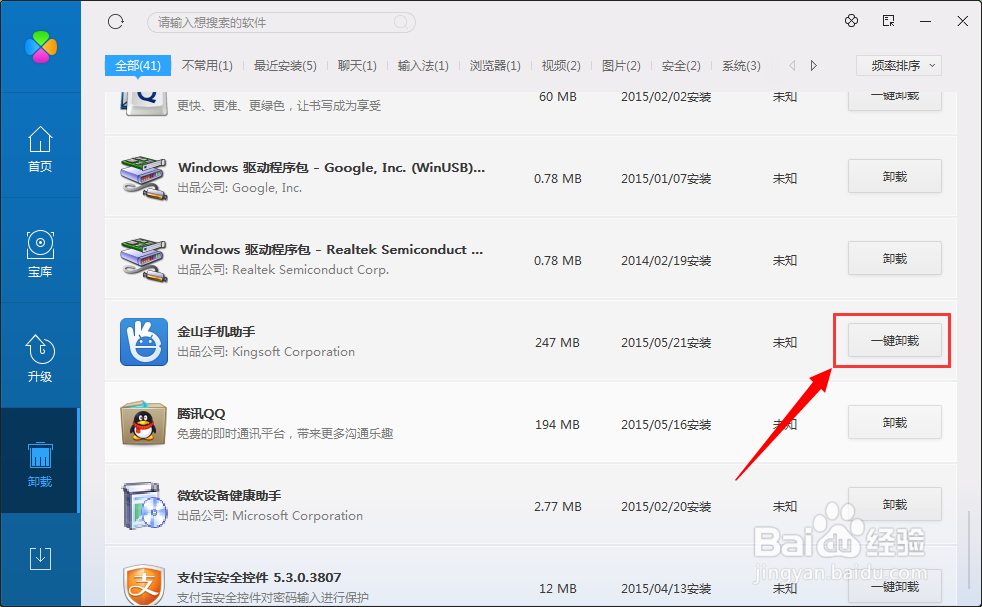Click the 微软设备健康助手 disc icon
982x607 pixels.
click(x=143, y=504)
